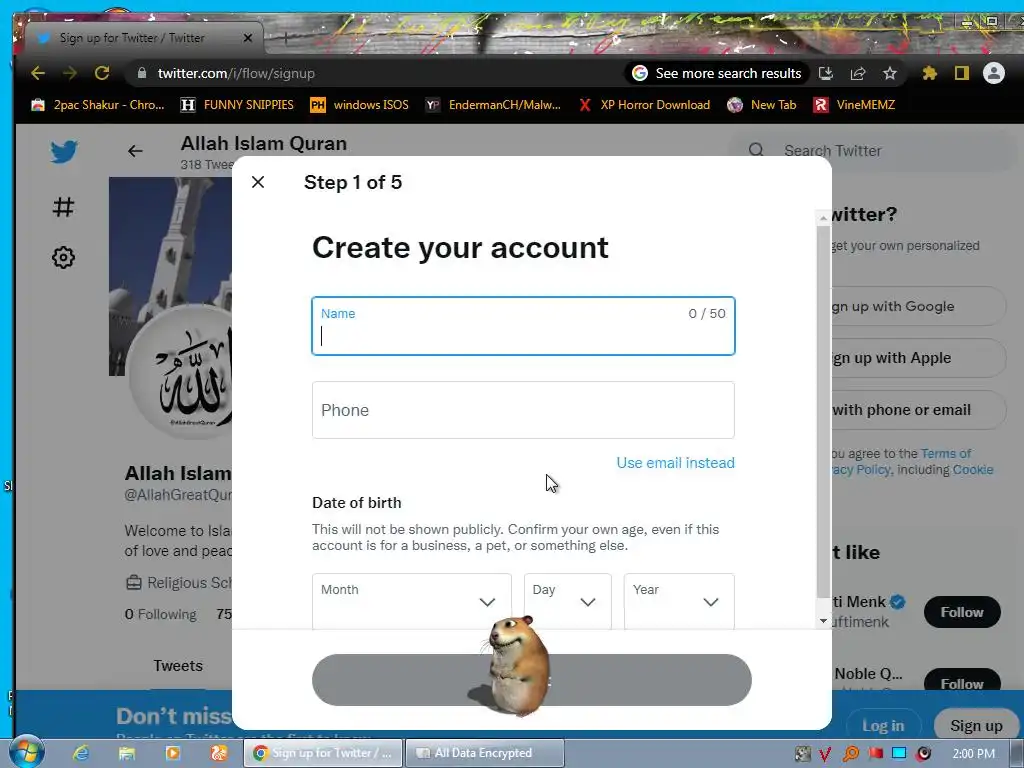Viewport: 1024px width, 768px height.
Task: Click the Twitter bird logo
Action: click(x=64, y=152)
